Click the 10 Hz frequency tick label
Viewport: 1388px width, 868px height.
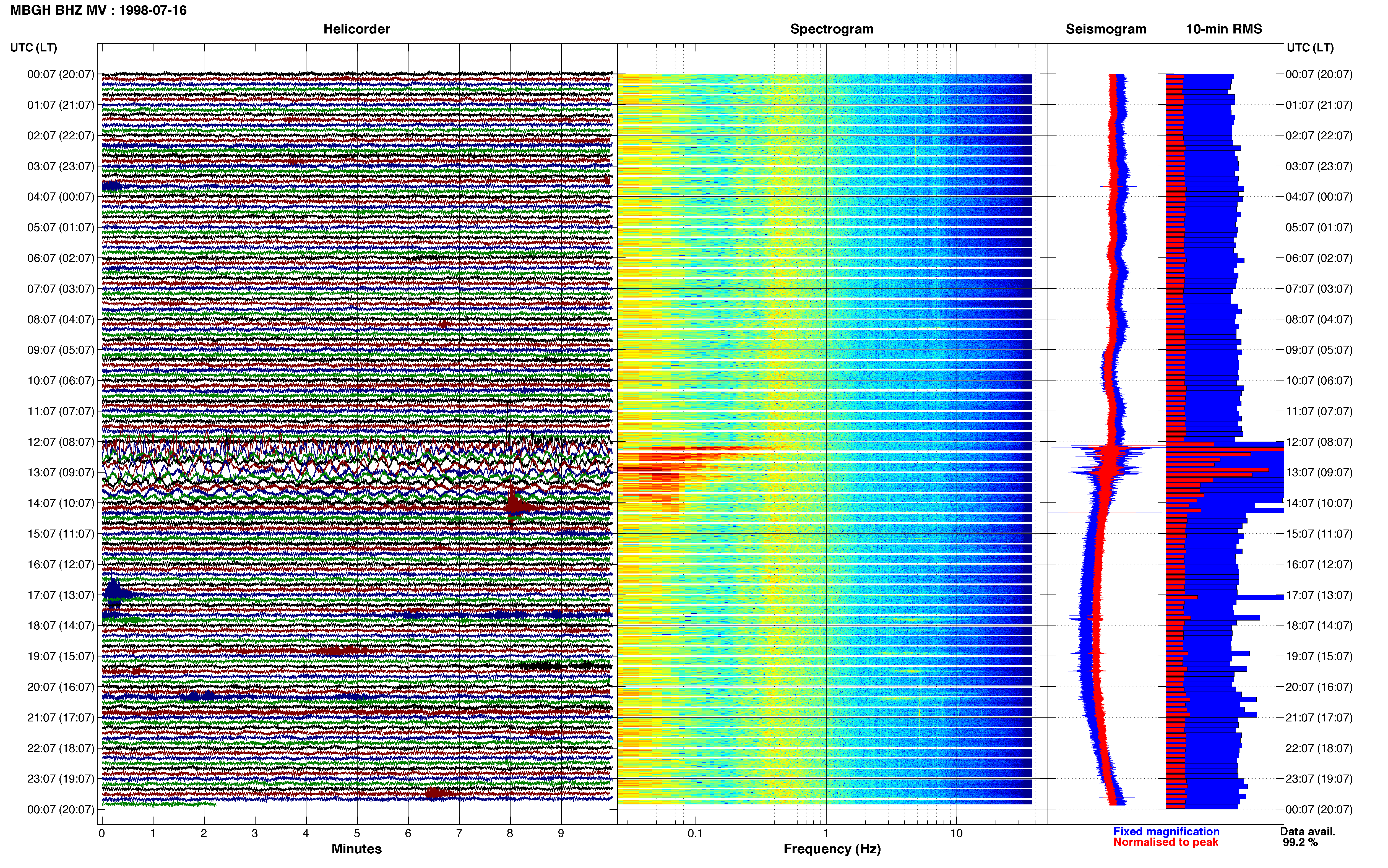956,833
